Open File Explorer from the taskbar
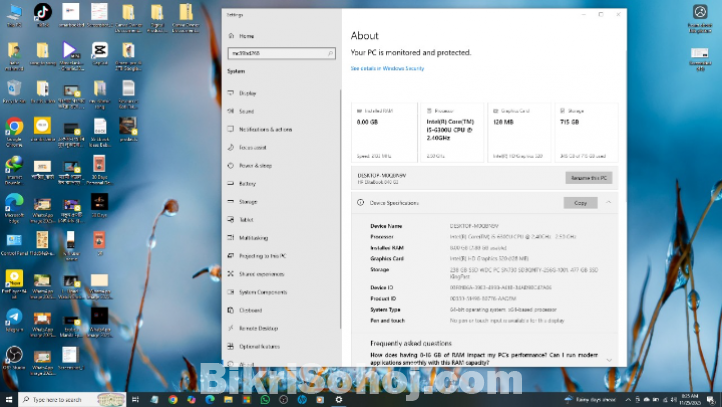The image size is (722, 407). 228,400
